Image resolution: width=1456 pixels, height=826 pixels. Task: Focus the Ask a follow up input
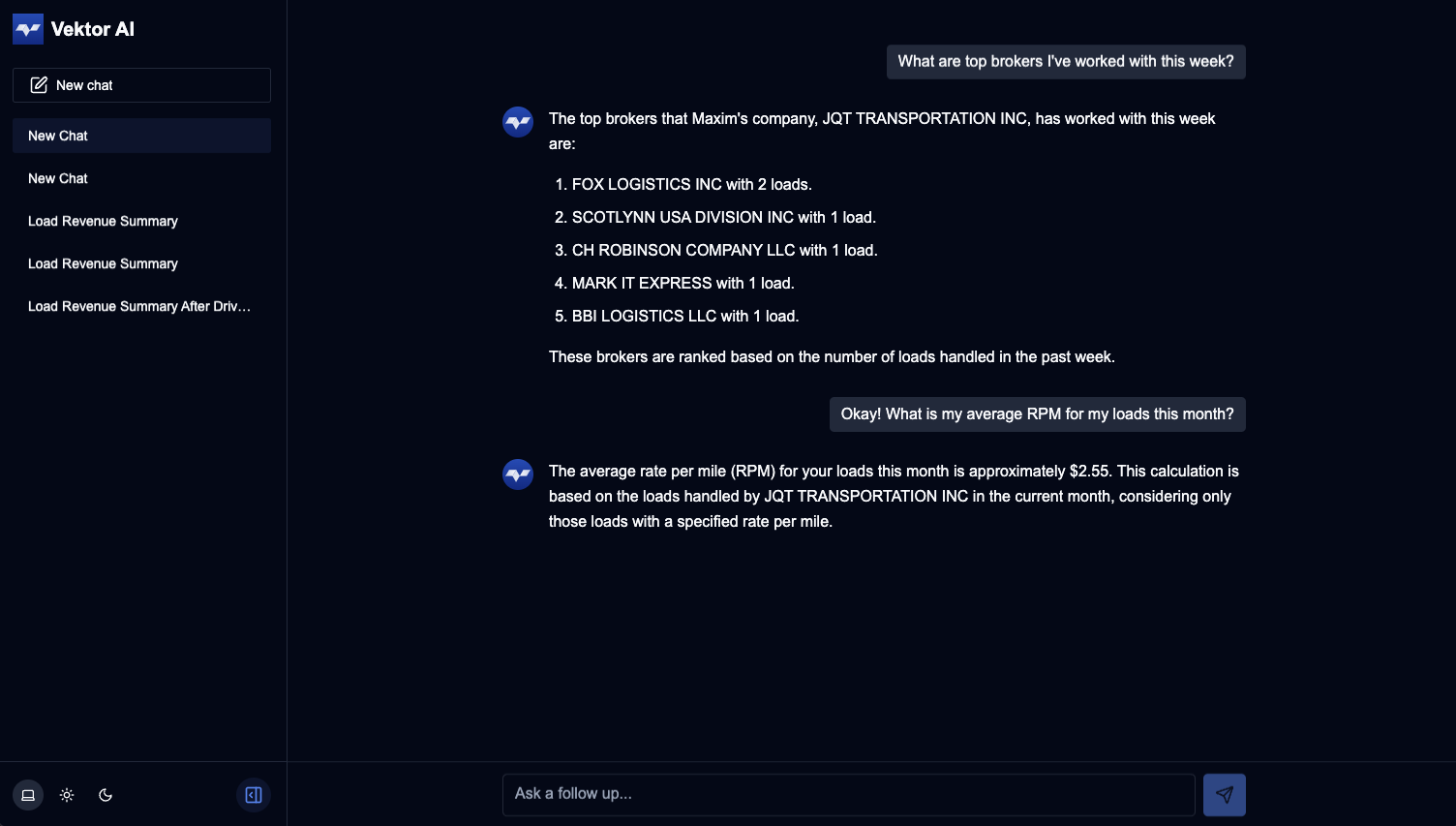(848, 794)
